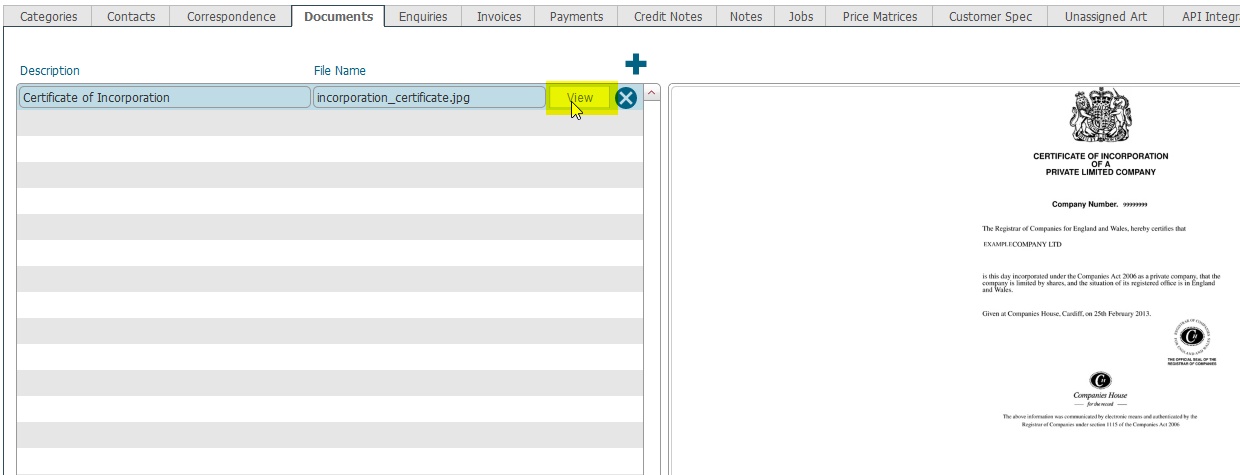Select the Certificate of Incorporation description field
Viewport: 1240px width, 475px height.
[x=164, y=98]
